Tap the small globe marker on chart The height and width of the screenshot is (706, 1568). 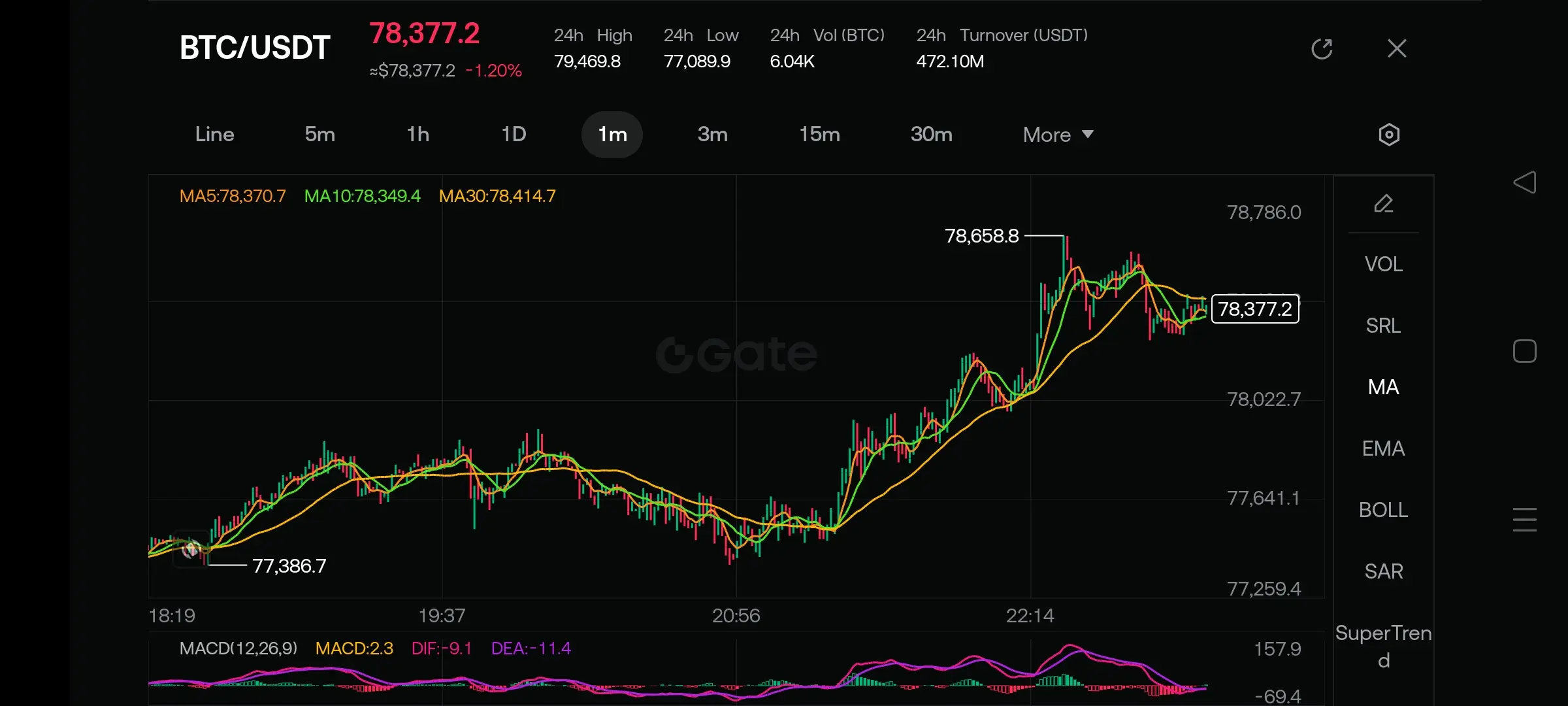[191, 549]
